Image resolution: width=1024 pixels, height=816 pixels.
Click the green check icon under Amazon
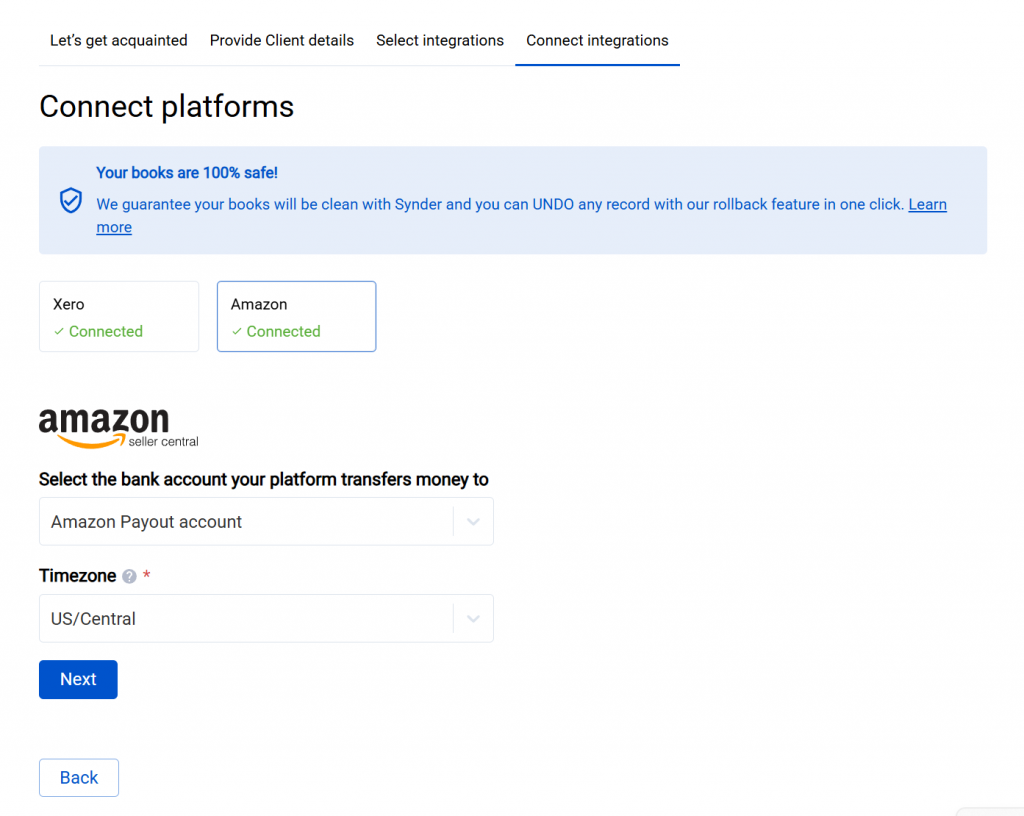tap(236, 332)
